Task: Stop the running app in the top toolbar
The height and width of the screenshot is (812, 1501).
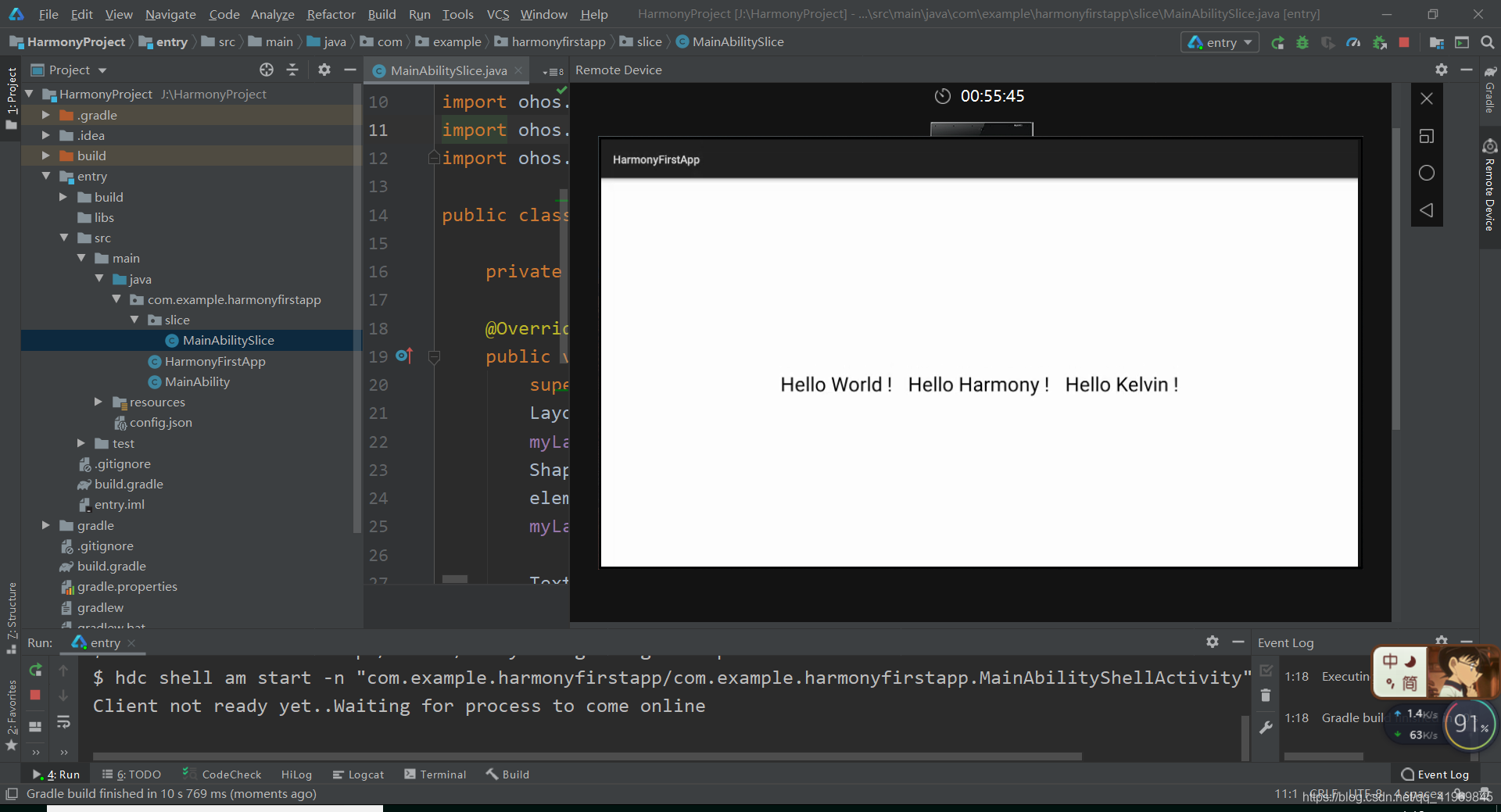Action: point(1404,43)
